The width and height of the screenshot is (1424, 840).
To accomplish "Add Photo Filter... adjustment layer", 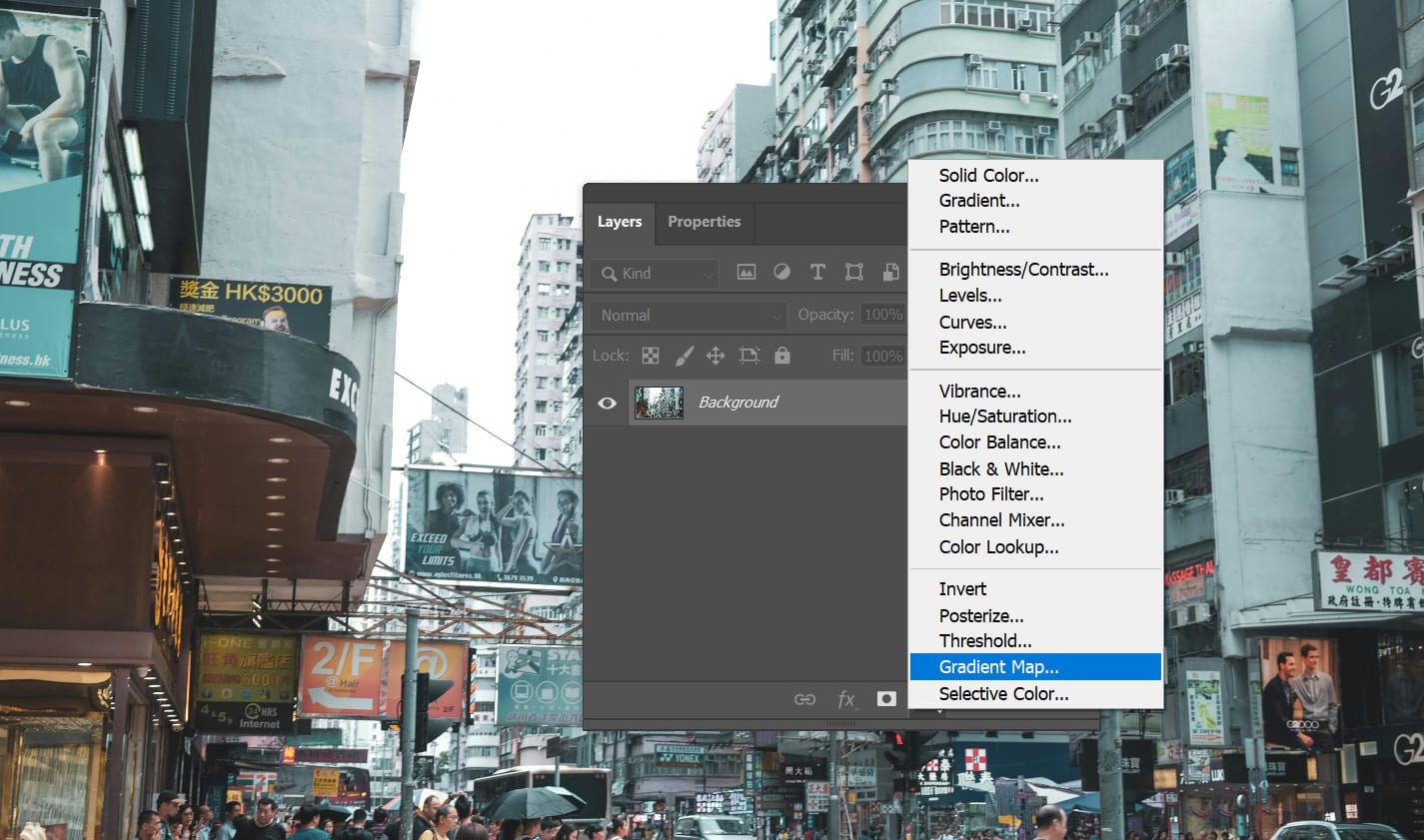I will [991, 494].
